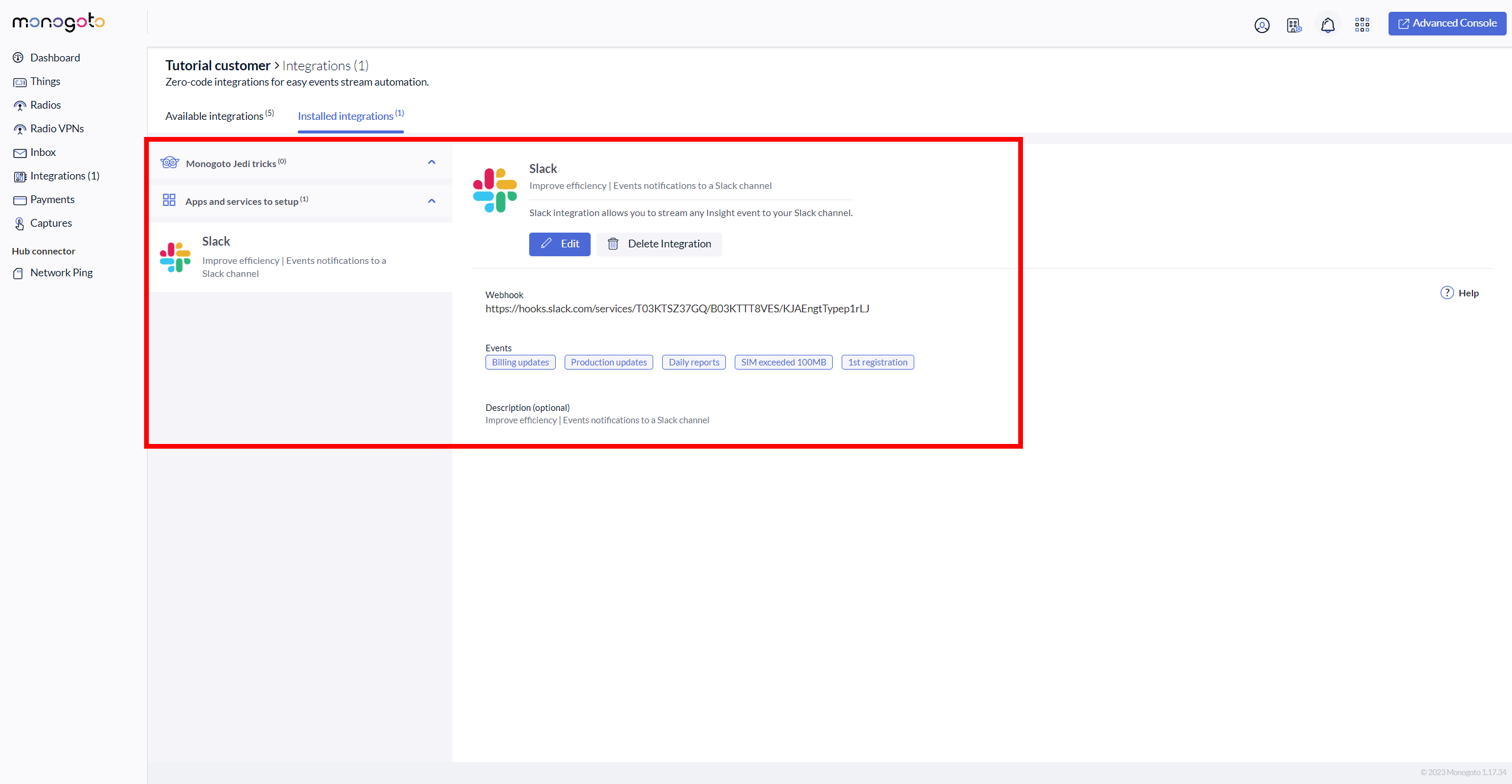Open the apps grid icon
This screenshot has height=784, width=1512.
[x=1362, y=25]
